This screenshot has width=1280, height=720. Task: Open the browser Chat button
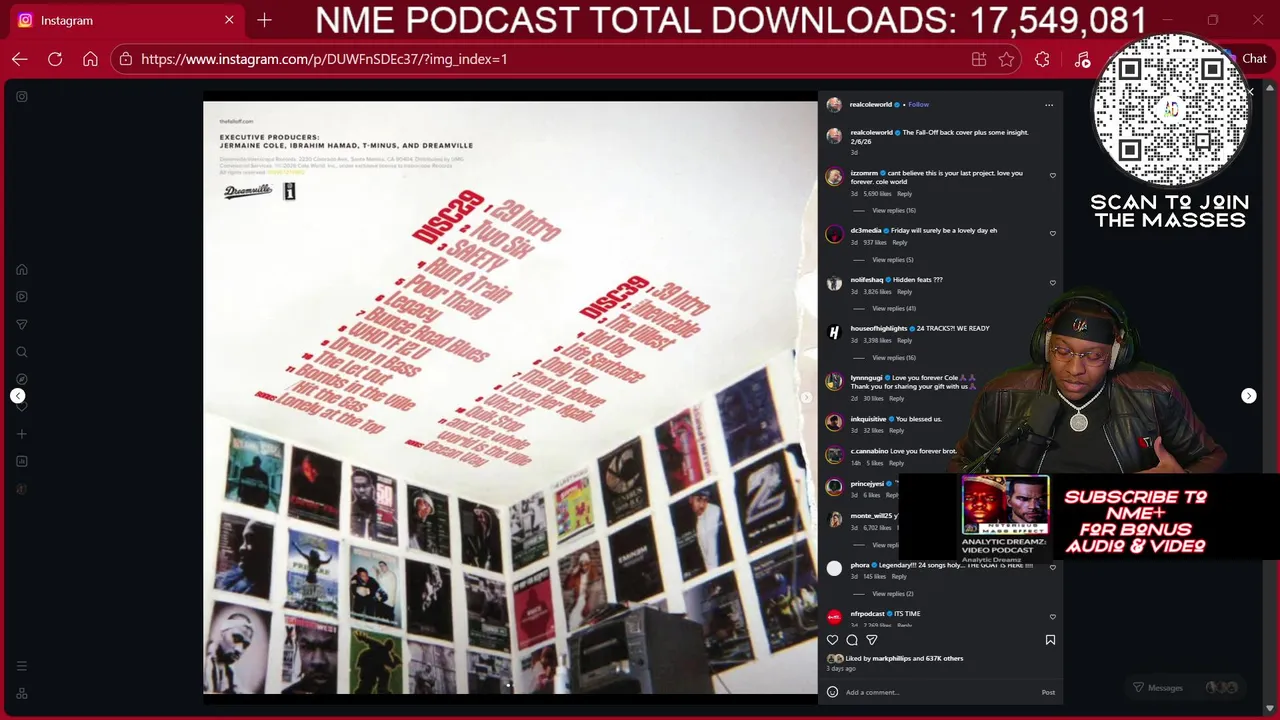click(x=1247, y=59)
